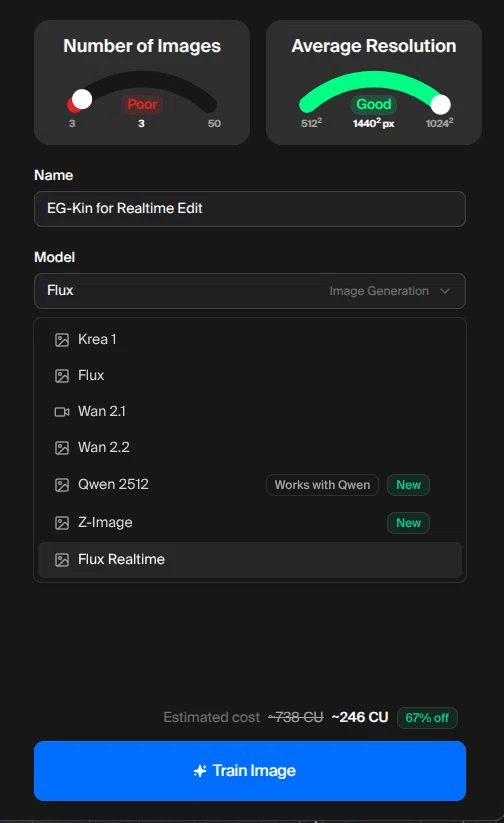Click the image icon beside Z-Image
Screen dimensions: 504x823
point(62,523)
